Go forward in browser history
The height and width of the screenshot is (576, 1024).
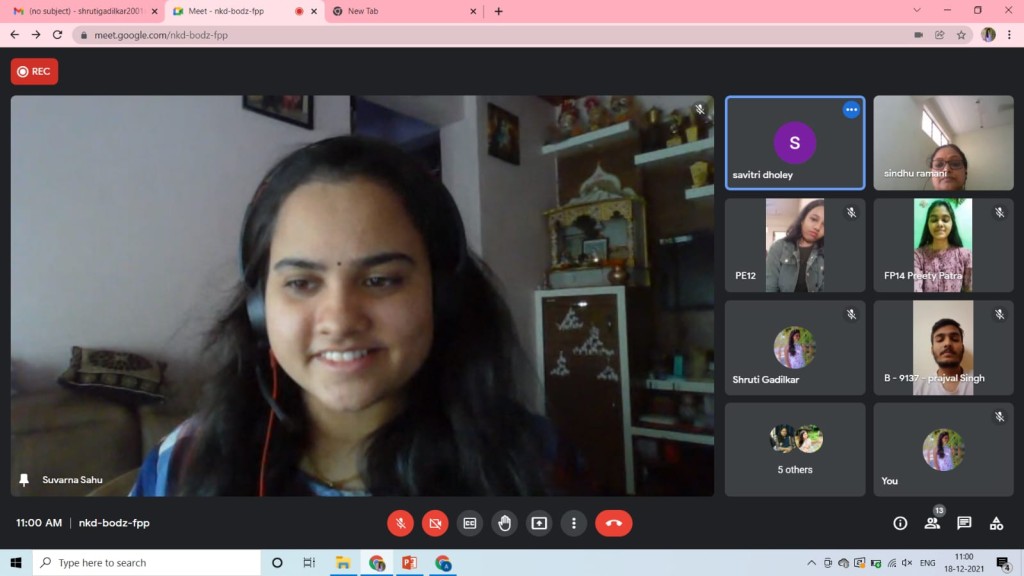36,35
